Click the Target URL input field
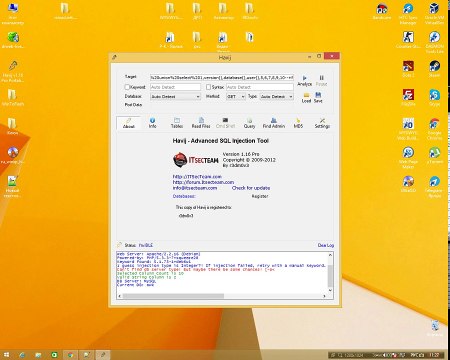 [222, 77]
